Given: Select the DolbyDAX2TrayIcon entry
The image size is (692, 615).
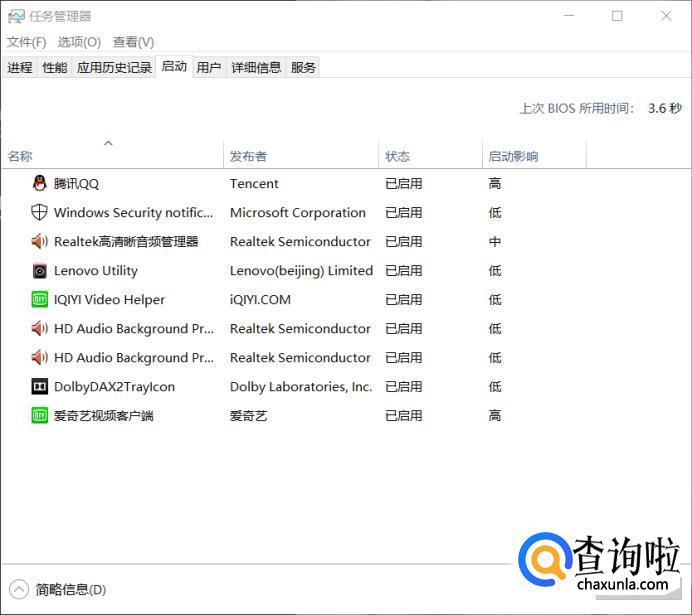Looking at the screenshot, I should 346,386.
